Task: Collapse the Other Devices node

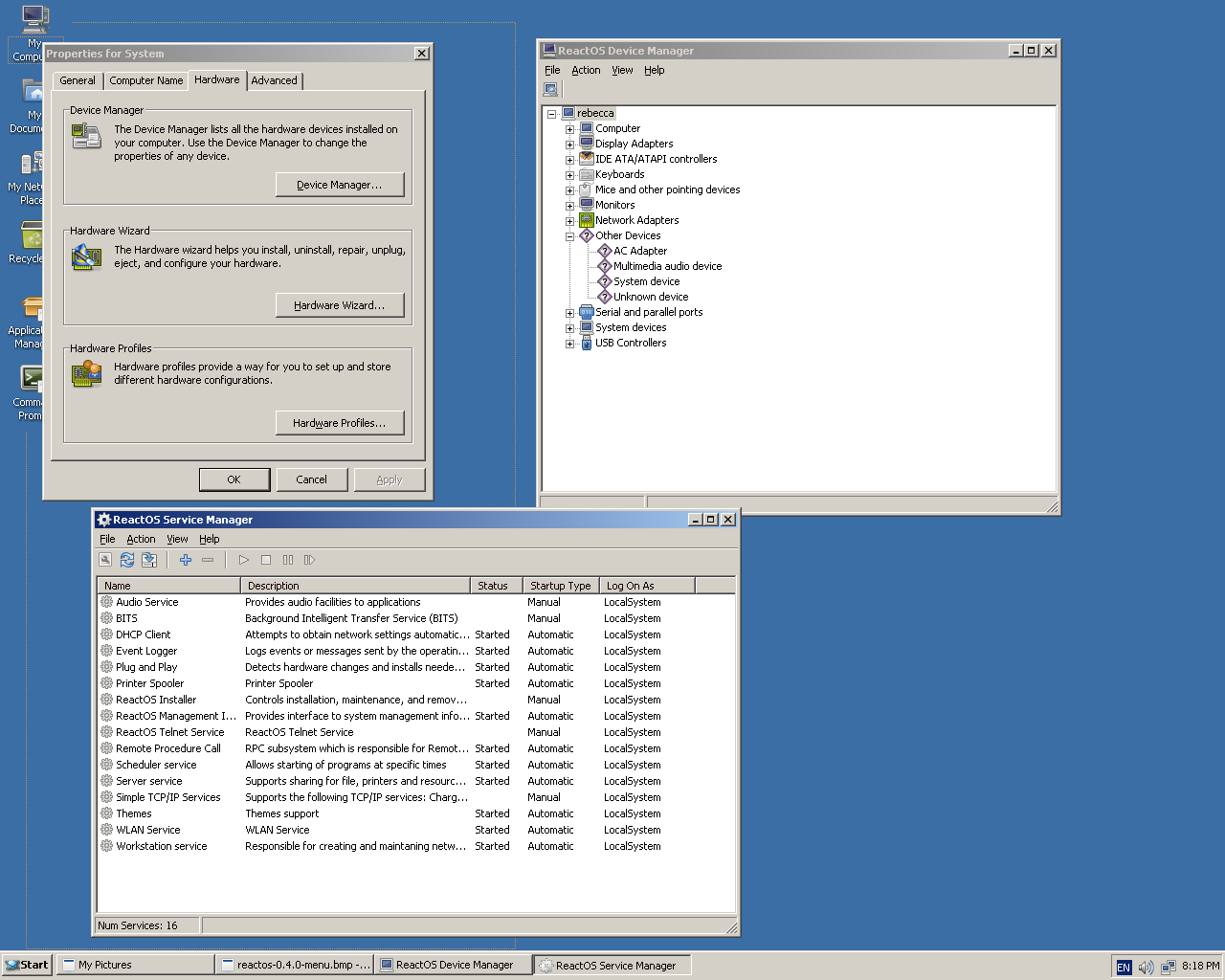Action: click(x=569, y=236)
